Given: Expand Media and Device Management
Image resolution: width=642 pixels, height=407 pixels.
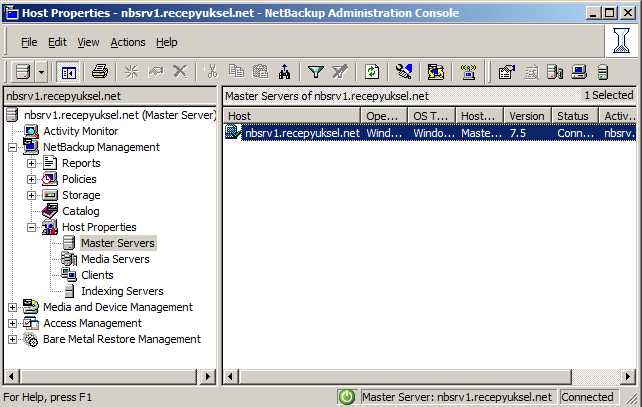Looking at the screenshot, I should pos(12,307).
